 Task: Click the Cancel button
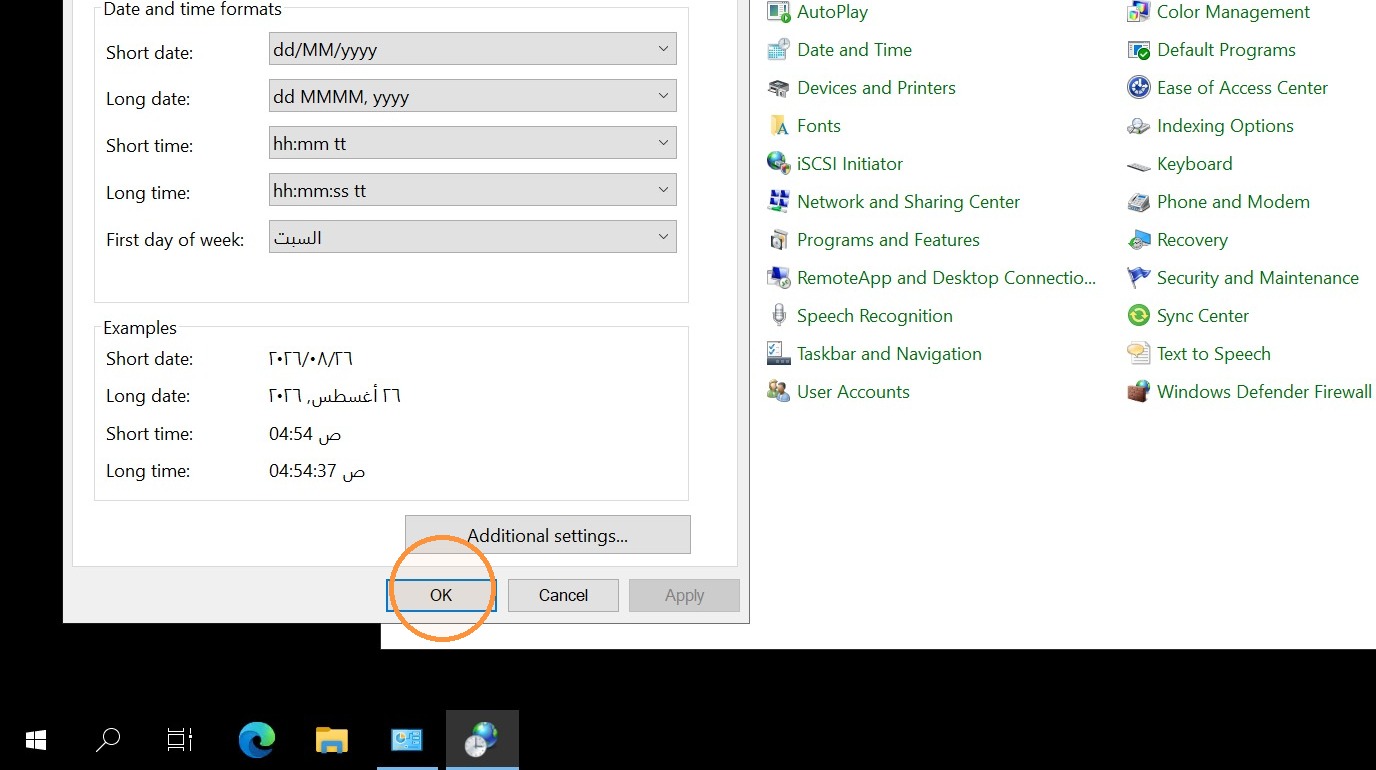point(563,595)
